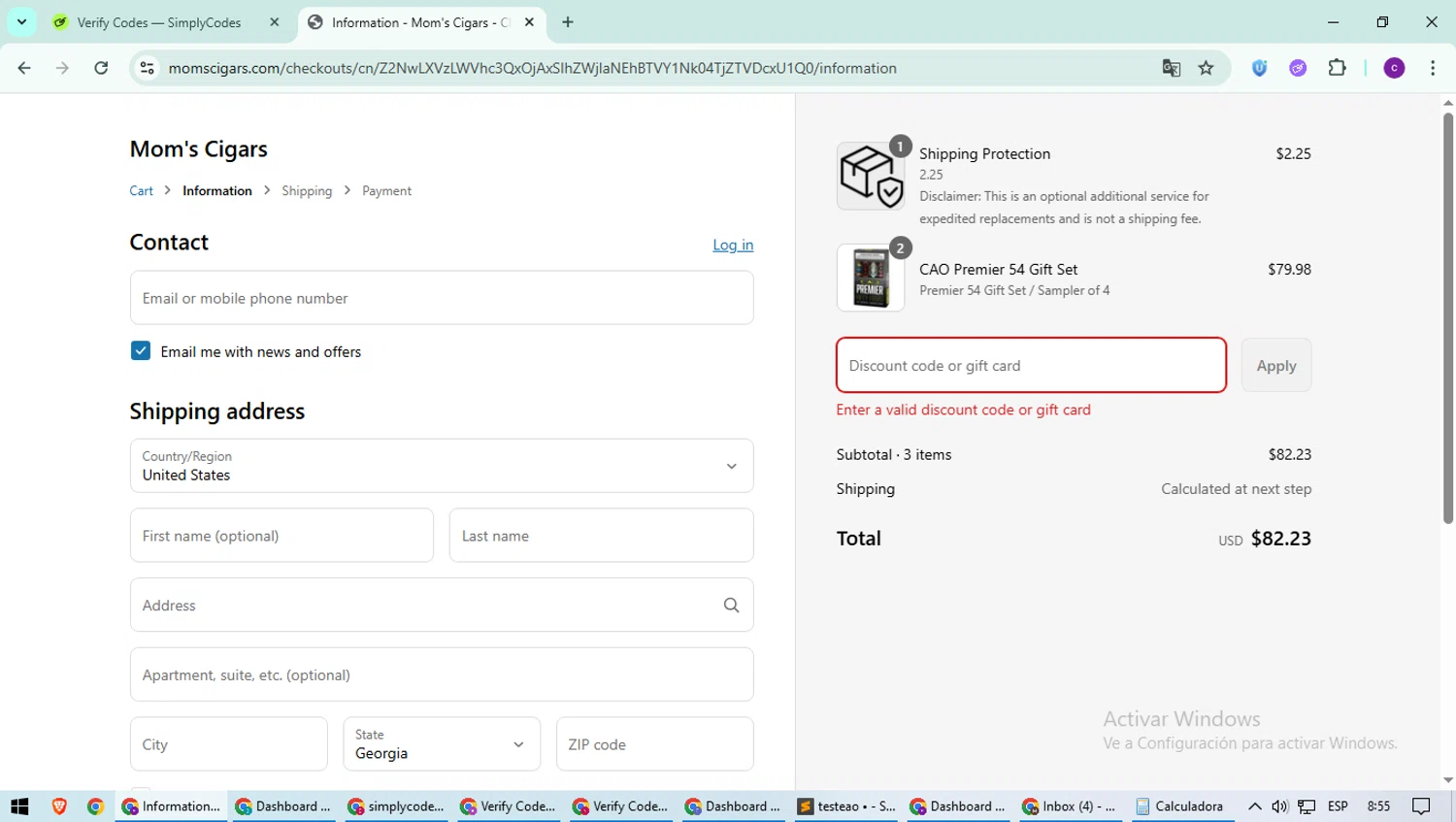The width and height of the screenshot is (1456, 822).
Task: Click the 8:55 taskbar clock
Action: [x=1378, y=806]
